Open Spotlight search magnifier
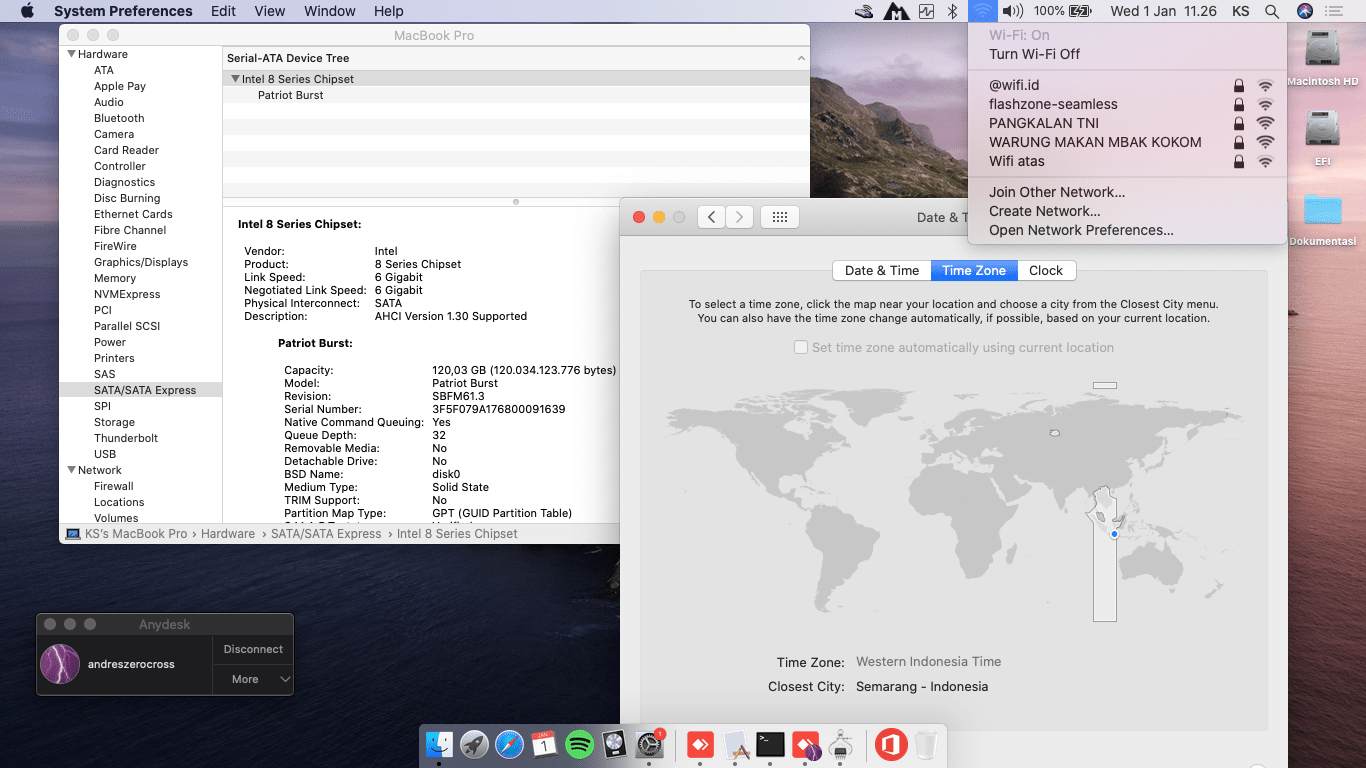Image resolution: width=1366 pixels, height=768 pixels. 1272,11
